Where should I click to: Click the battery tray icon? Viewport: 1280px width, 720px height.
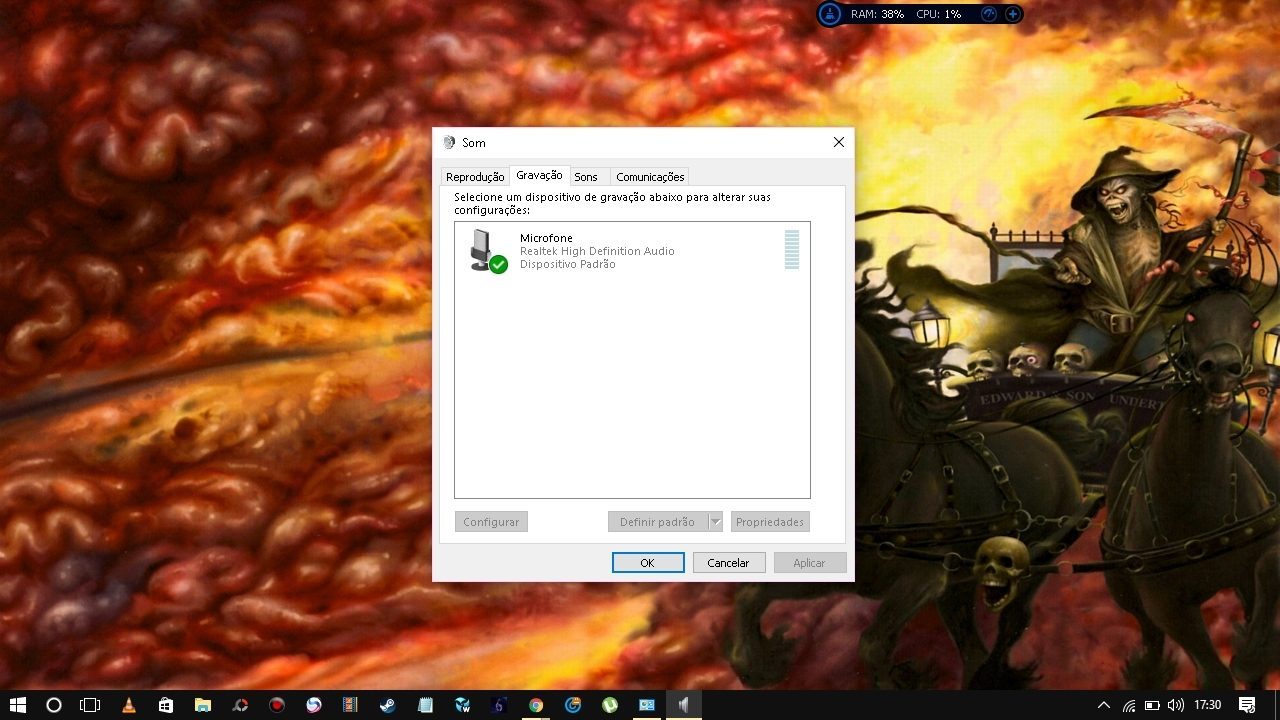pos(1152,705)
